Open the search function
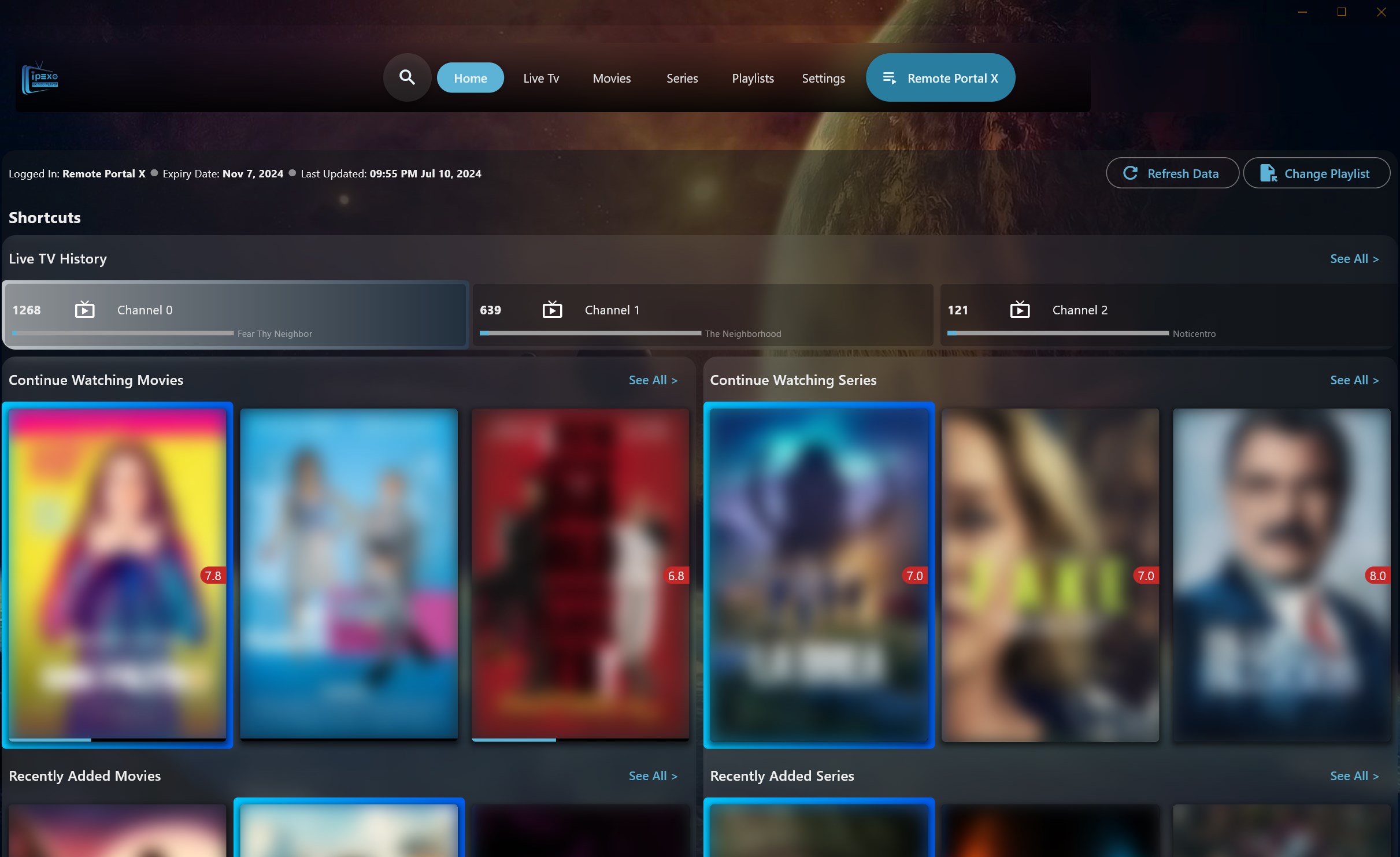 [407, 77]
